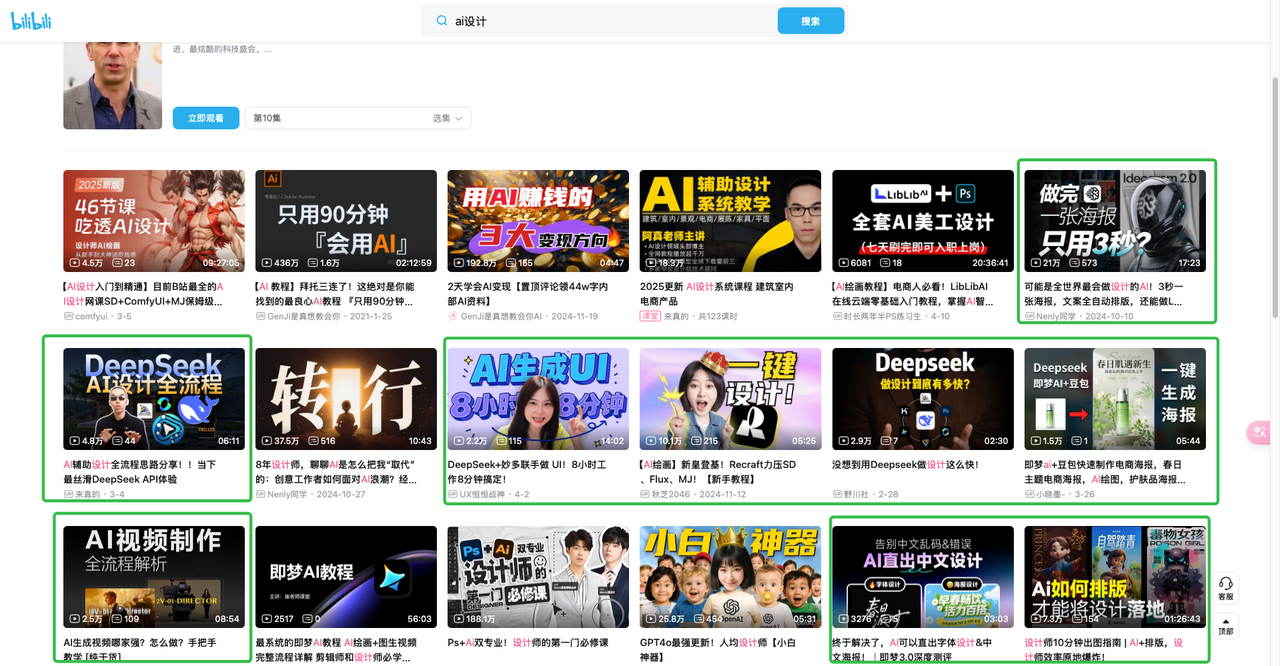Open title 可能是全世界最会做设计的AI
Screen dimensions: 1280x666
coord(1105,293)
